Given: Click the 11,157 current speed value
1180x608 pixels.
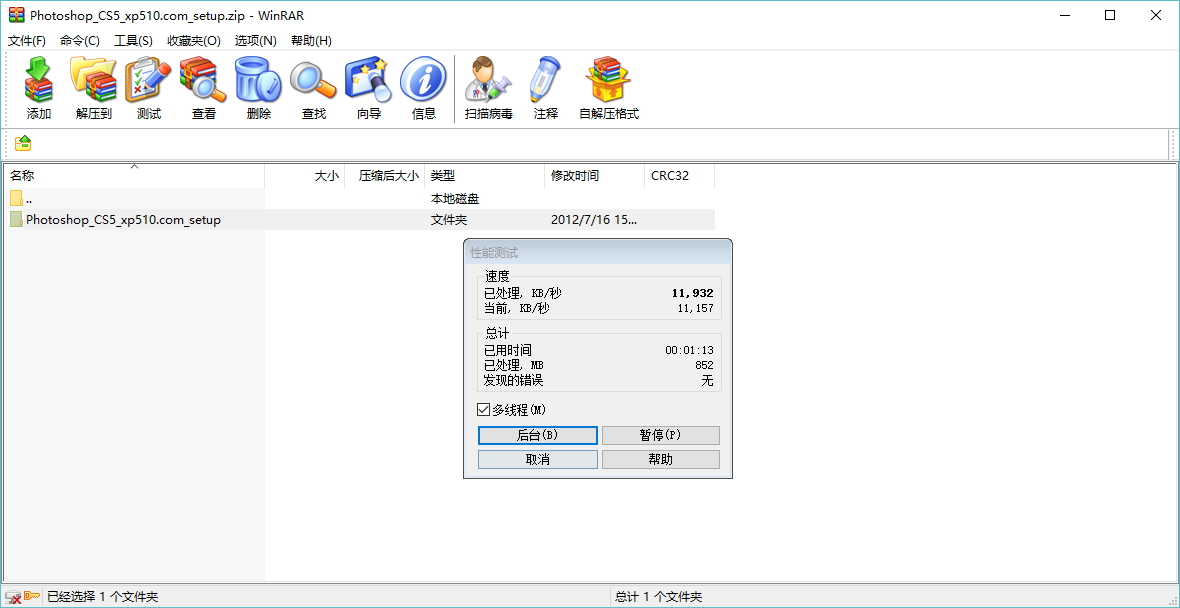Looking at the screenshot, I should (695, 309).
